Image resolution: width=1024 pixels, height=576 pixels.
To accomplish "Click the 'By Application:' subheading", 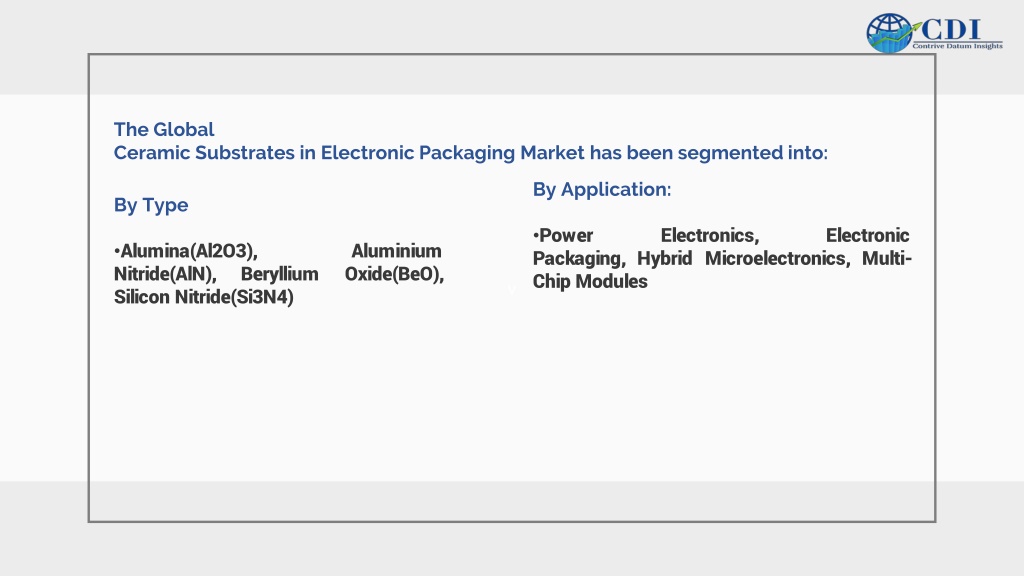I will coord(601,189).
